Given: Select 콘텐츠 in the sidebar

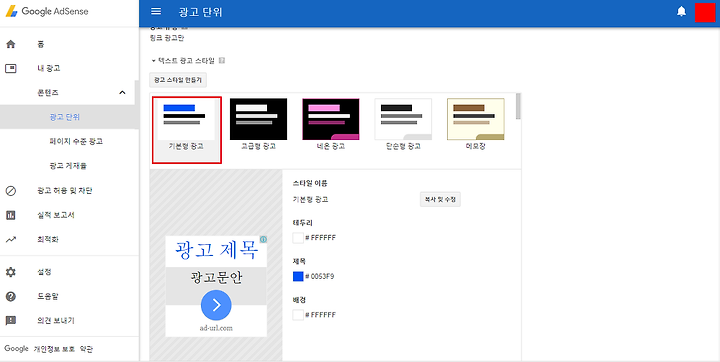Looking at the screenshot, I should click(x=48, y=93).
